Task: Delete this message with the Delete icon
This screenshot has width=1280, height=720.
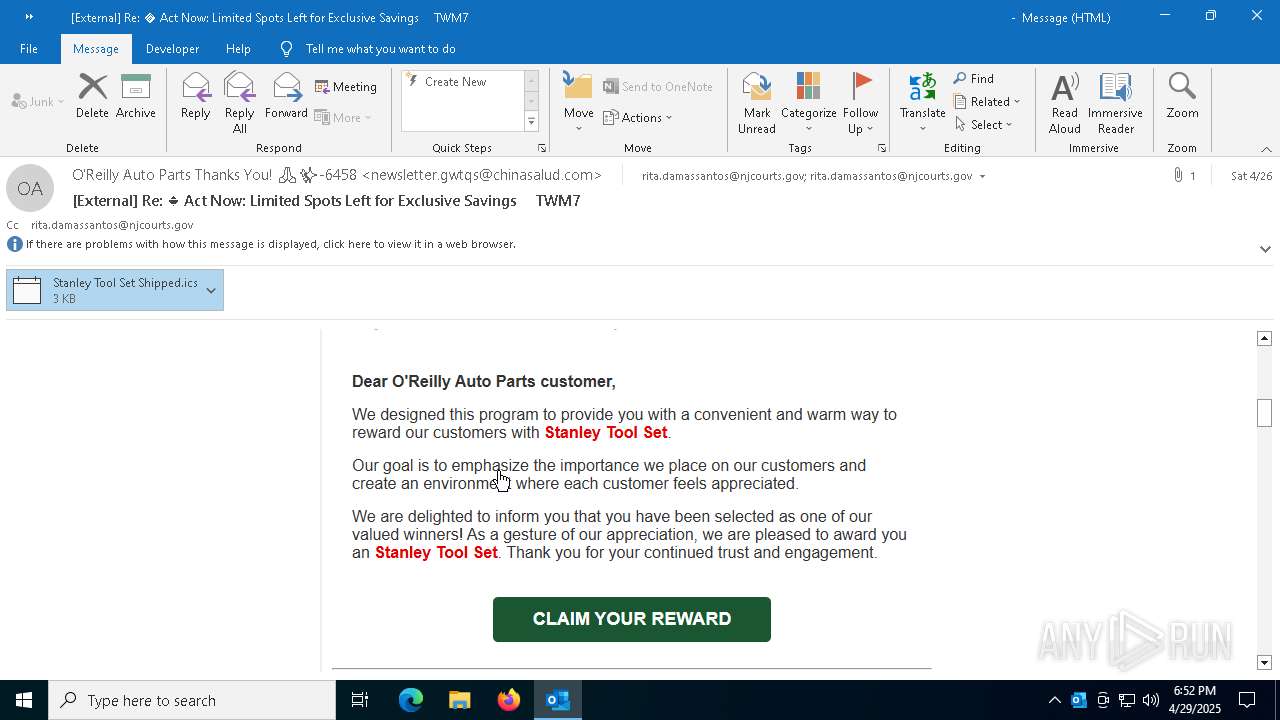Action: point(92,97)
